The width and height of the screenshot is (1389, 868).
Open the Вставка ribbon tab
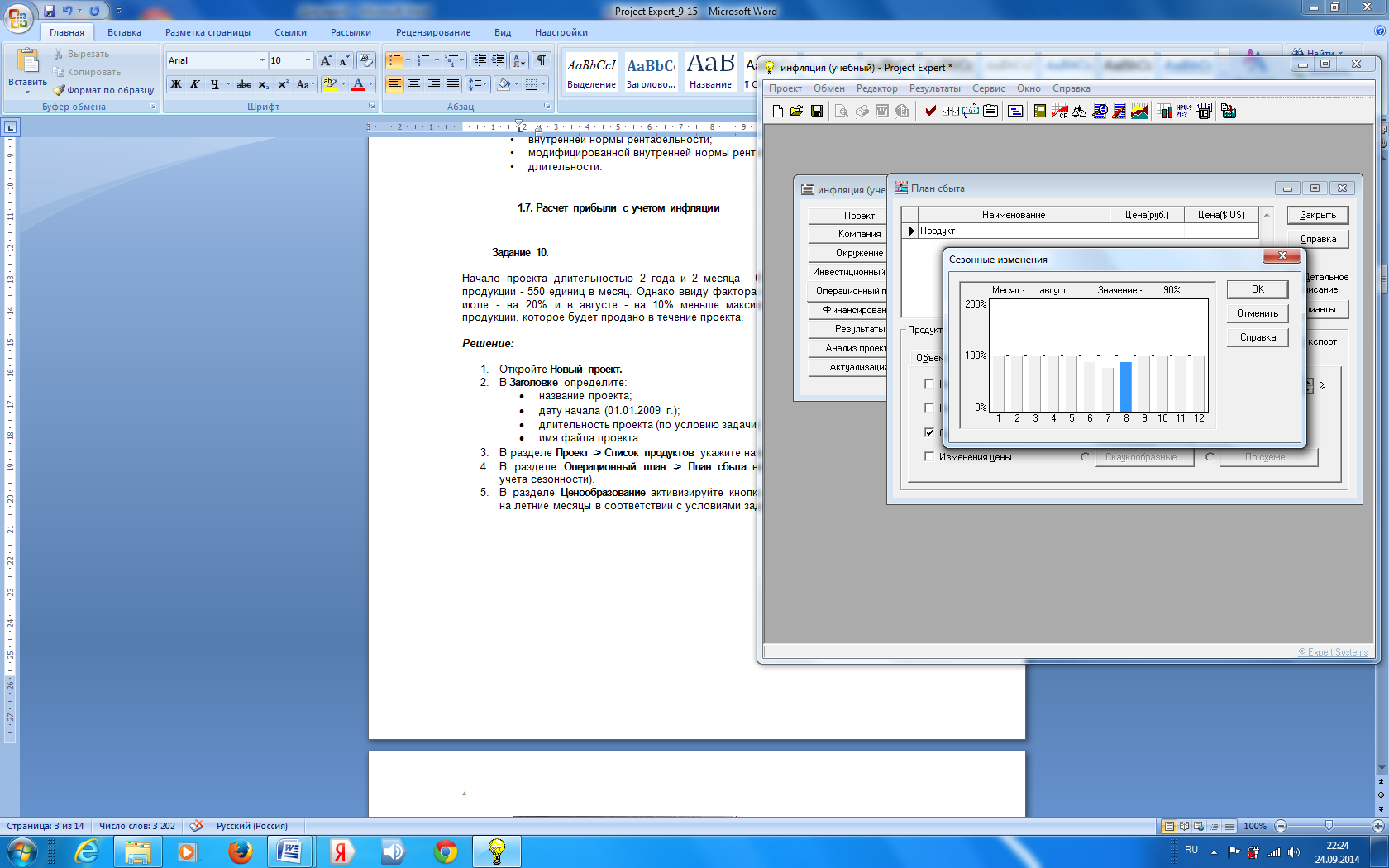pos(124,32)
